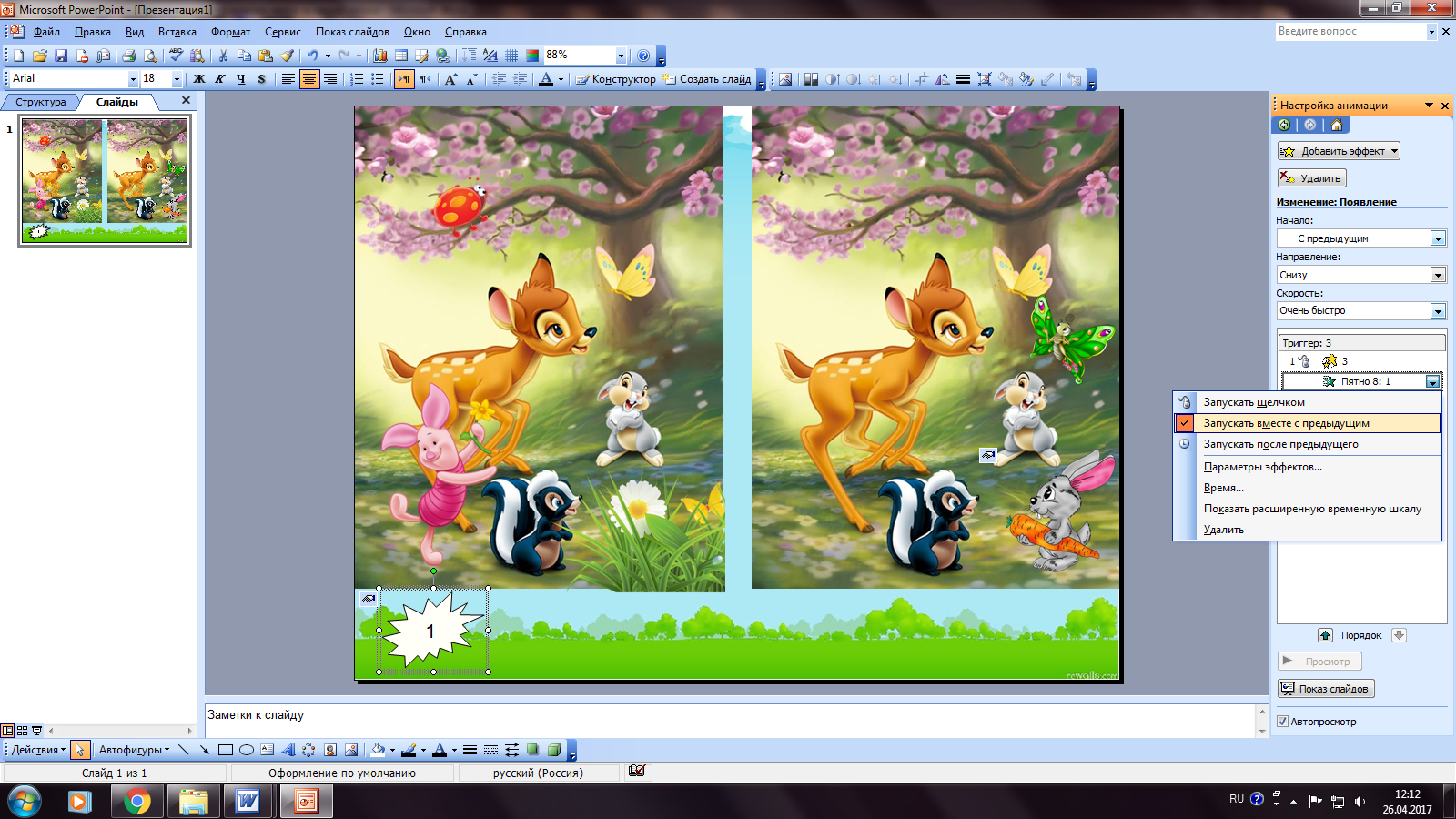The image size is (1456, 819).
Task: Click the Добавить эффект button
Action: [1339, 151]
